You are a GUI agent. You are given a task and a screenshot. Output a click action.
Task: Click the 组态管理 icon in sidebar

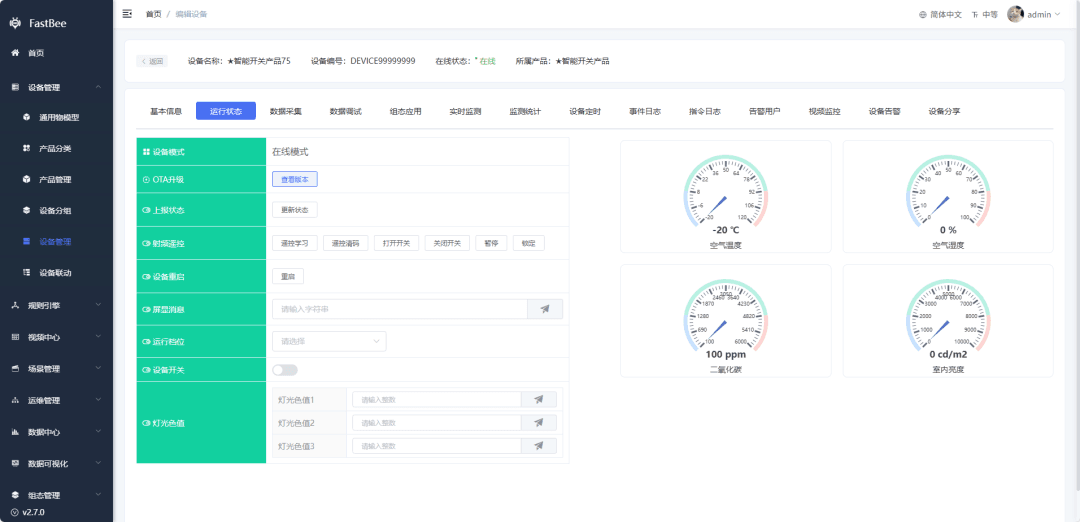(15, 495)
